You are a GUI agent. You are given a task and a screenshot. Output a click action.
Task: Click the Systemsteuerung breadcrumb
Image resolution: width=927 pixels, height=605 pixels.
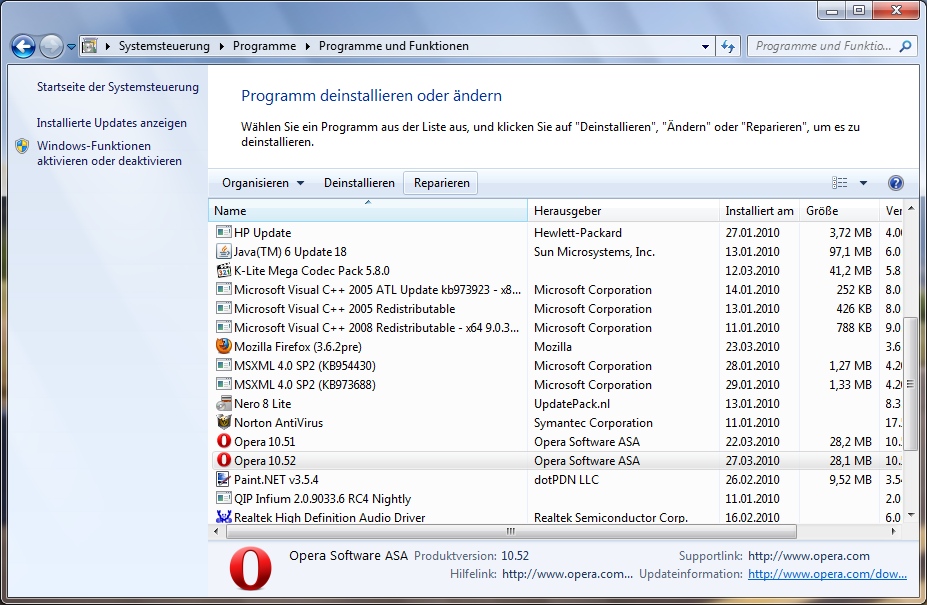coord(164,46)
